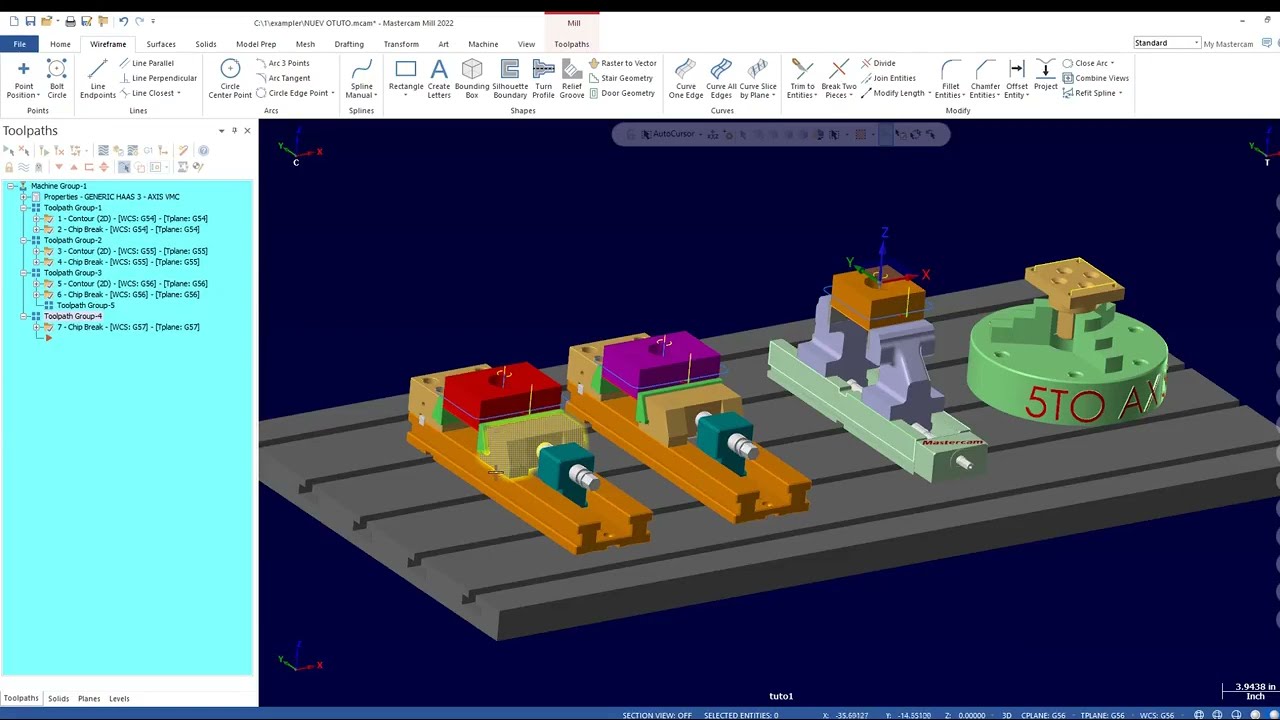Select the Project tool
The width and height of the screenshot is (1280, 720).
click(1045, 75)
